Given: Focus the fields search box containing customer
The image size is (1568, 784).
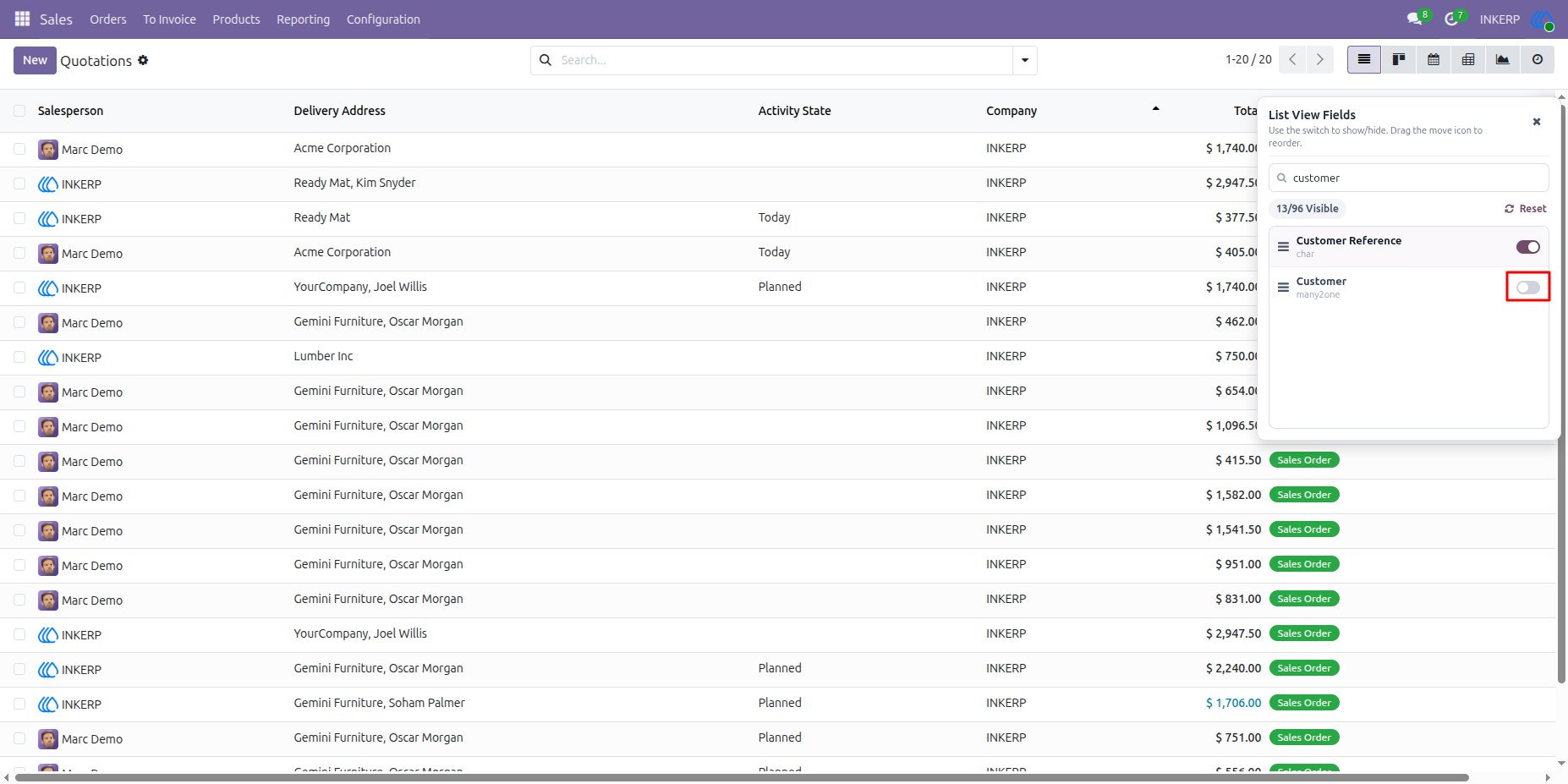Looking at the screenshot, I should (1409, 178).
